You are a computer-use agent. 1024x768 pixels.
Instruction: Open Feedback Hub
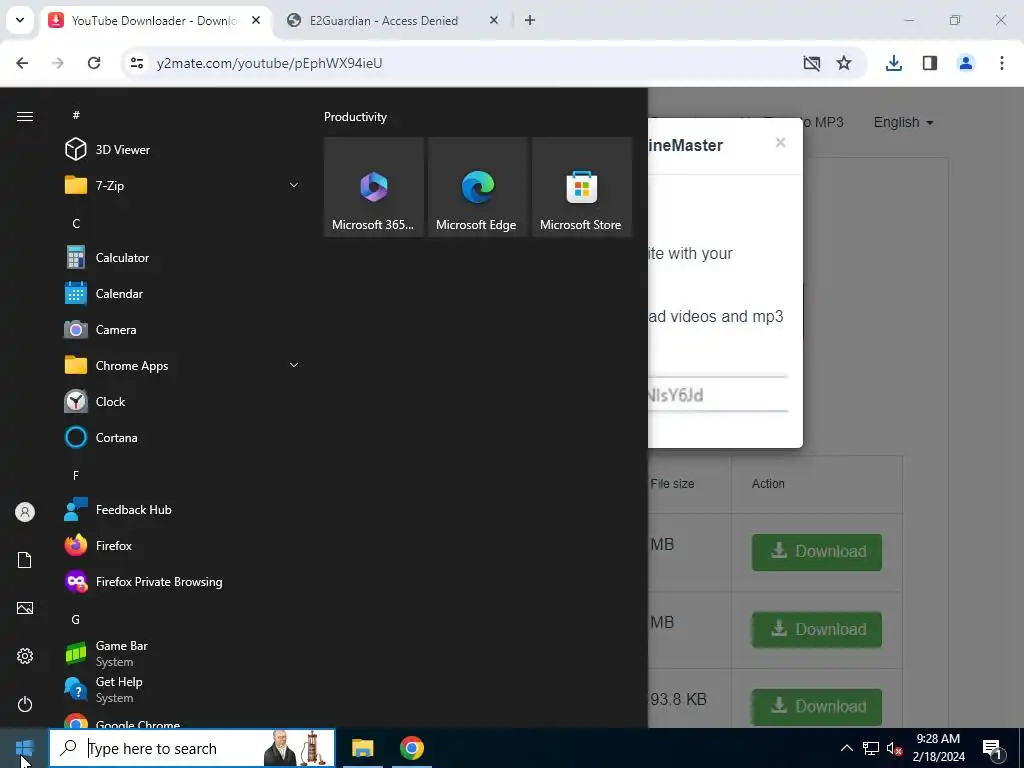[180, 509]
